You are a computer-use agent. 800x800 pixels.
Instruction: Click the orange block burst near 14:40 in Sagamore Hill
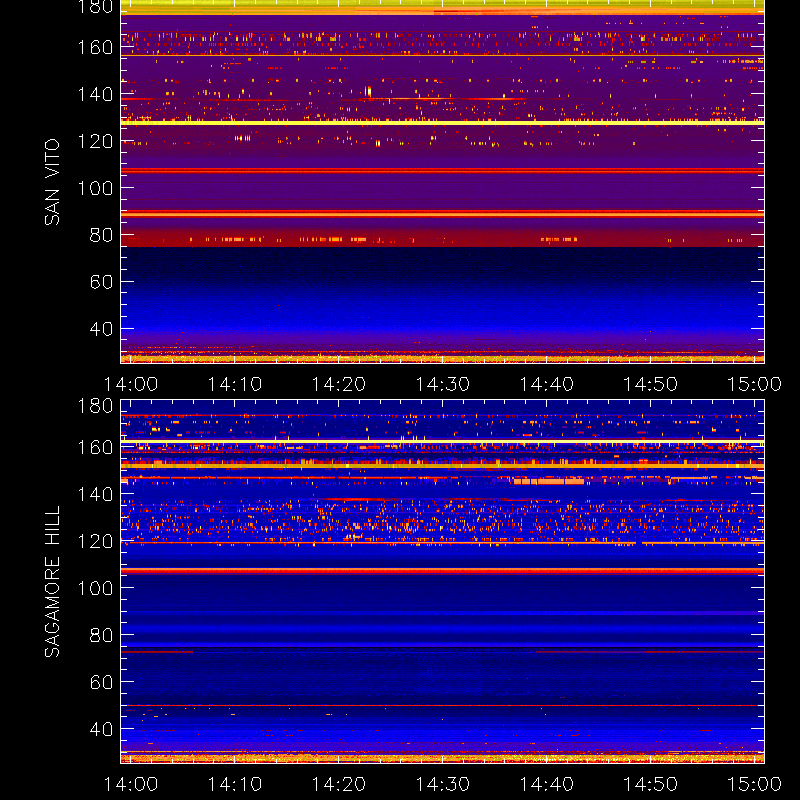point(548,482)
